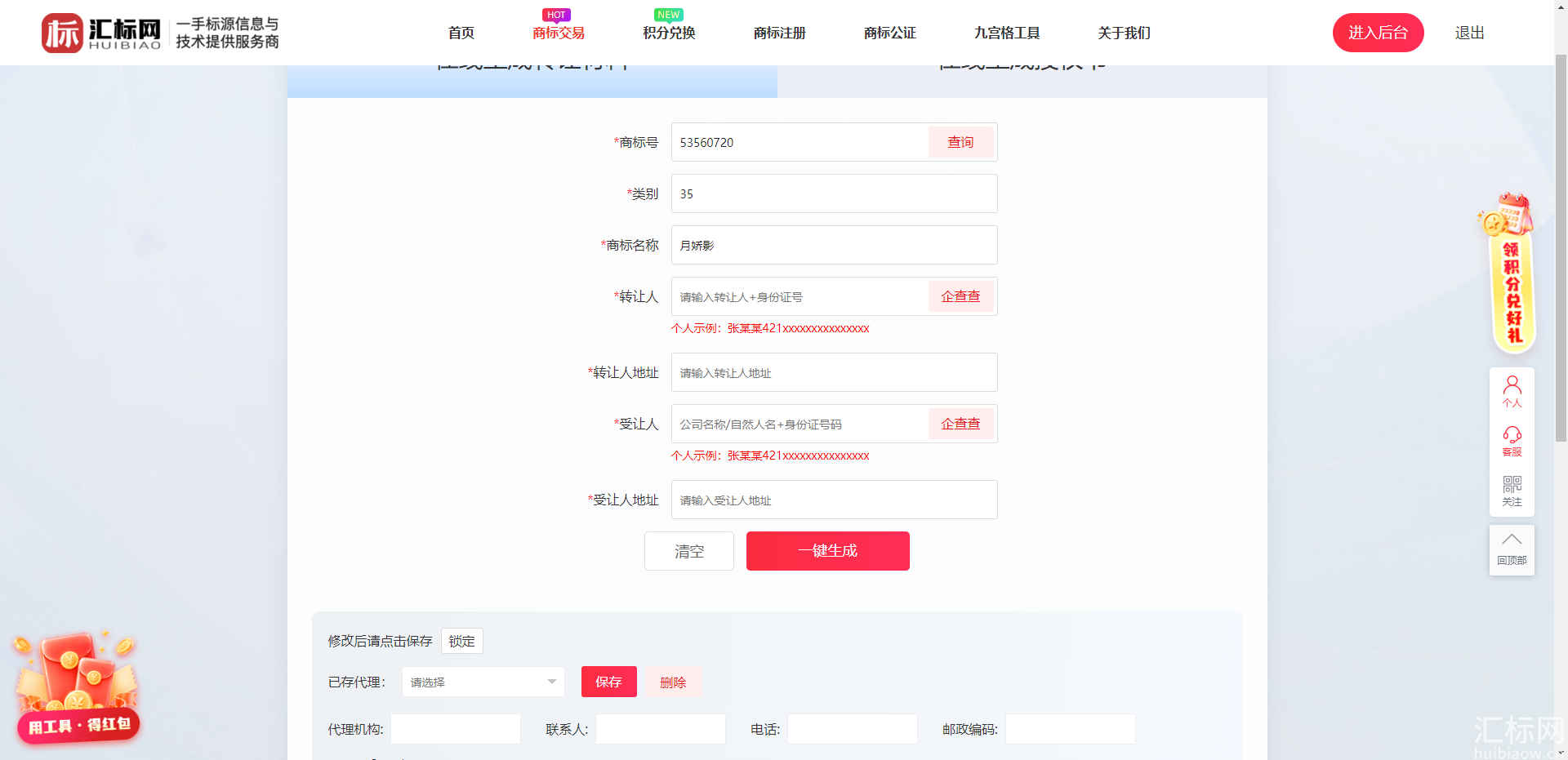Open the 商标交易 menu item

point(559,33)
